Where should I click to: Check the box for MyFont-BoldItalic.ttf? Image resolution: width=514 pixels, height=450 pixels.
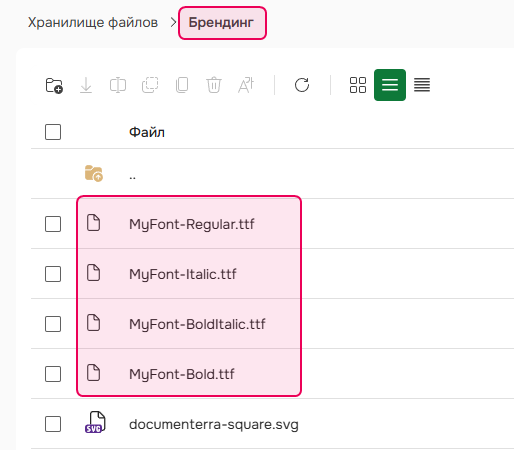(x=53, y=324)
